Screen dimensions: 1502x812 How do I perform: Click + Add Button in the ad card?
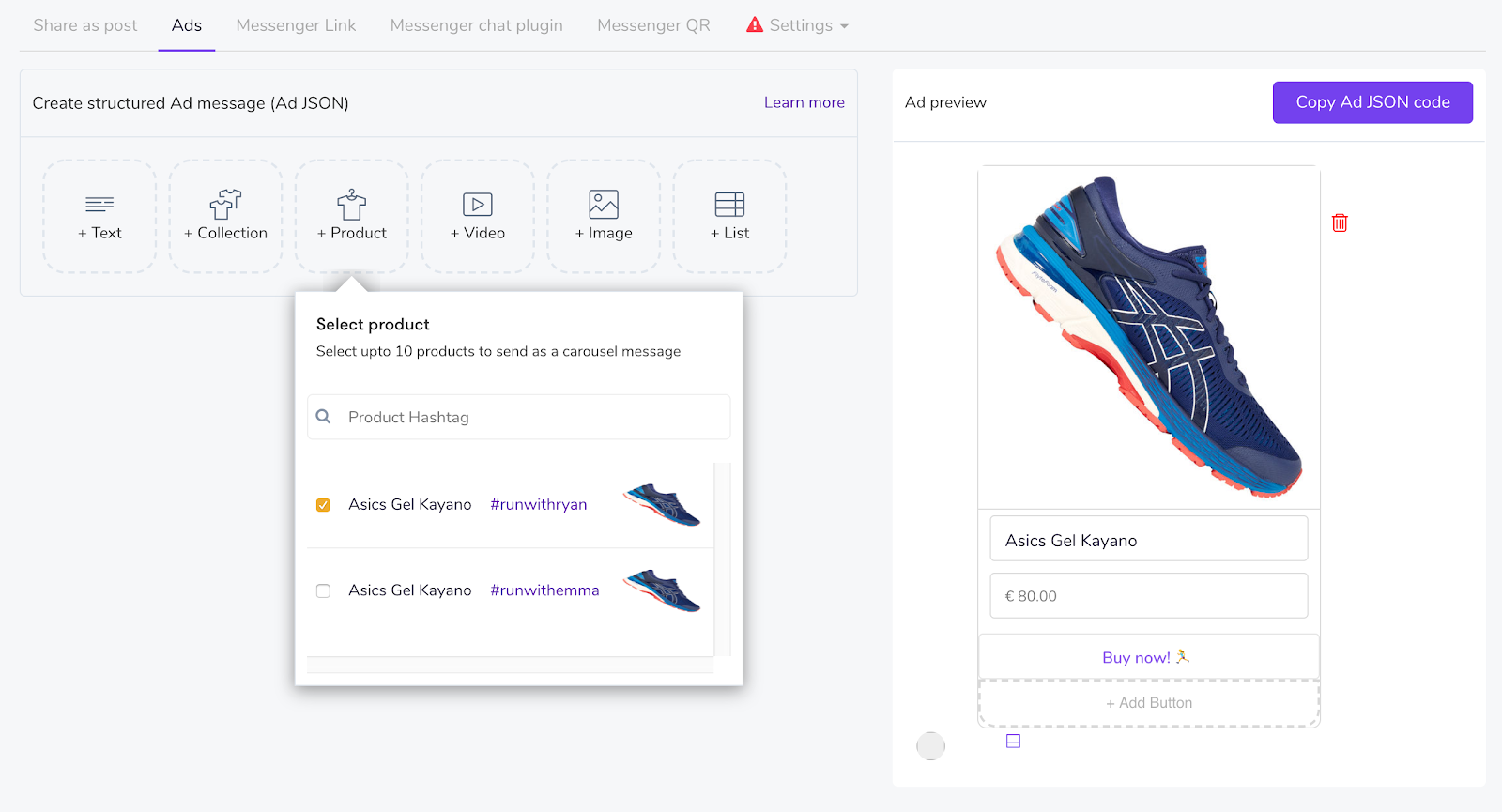pos(1149,703)
